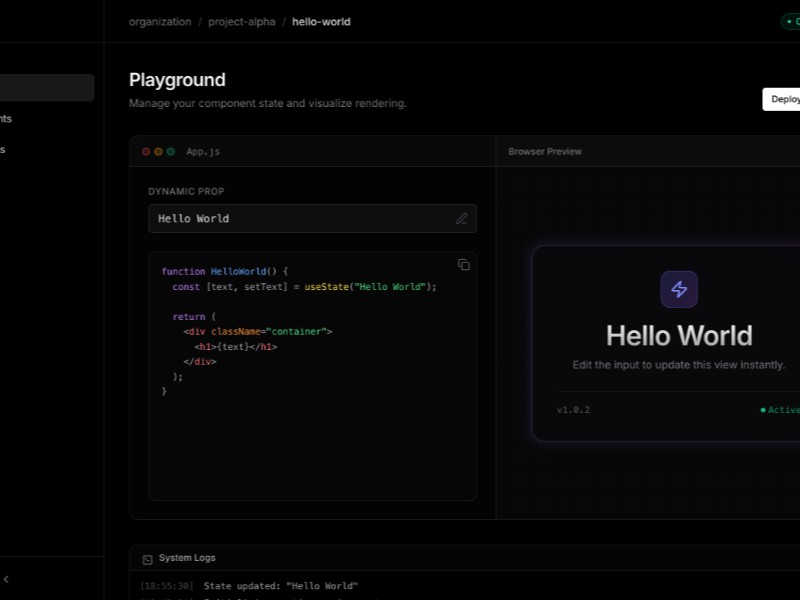Image resolution: width=800 pixels, height=600 pixels.
Task: Click the green dot in App.js header
Action: click(170, 152)
